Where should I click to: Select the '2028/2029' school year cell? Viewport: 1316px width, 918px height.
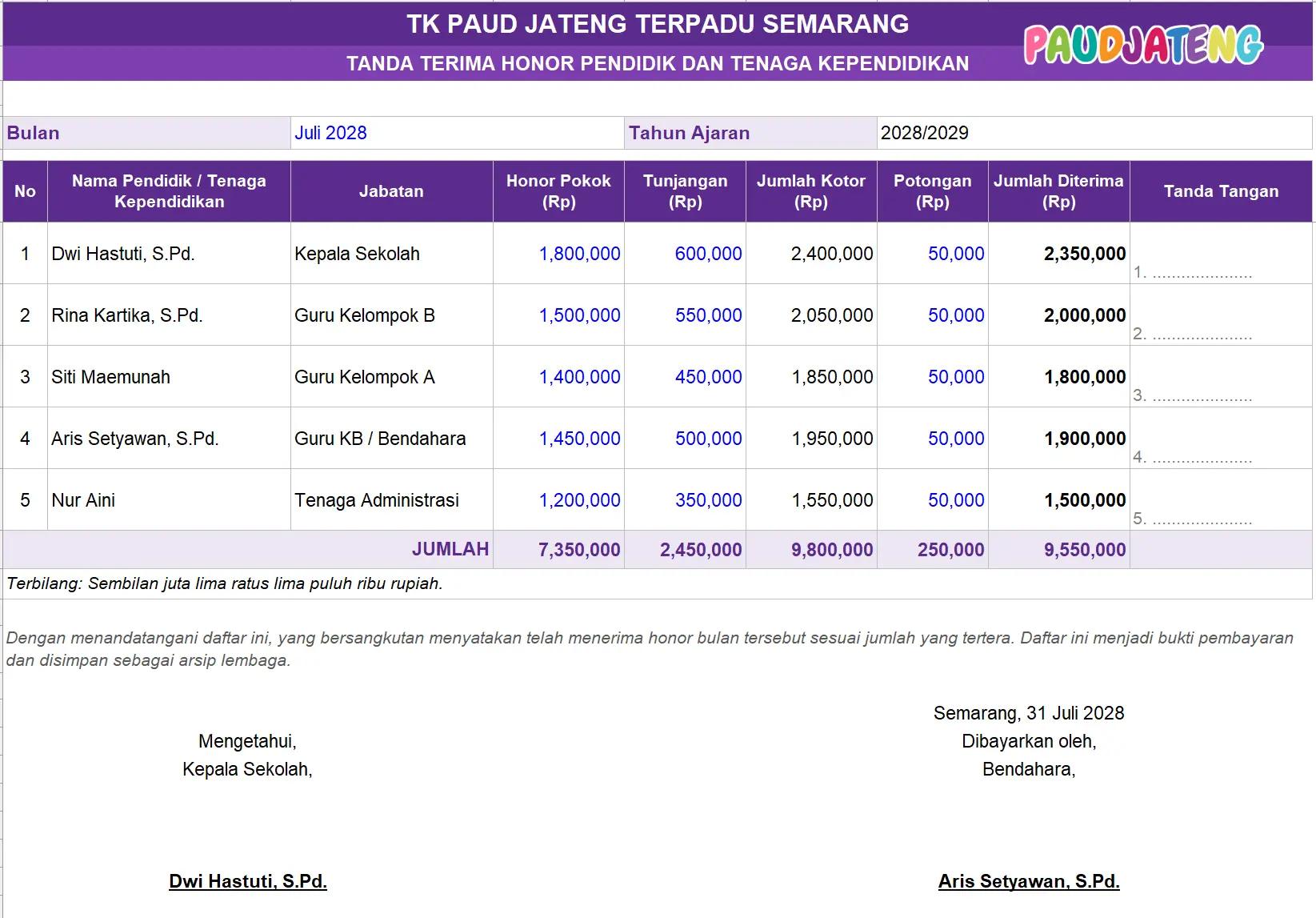click(x=1094, y=133)
